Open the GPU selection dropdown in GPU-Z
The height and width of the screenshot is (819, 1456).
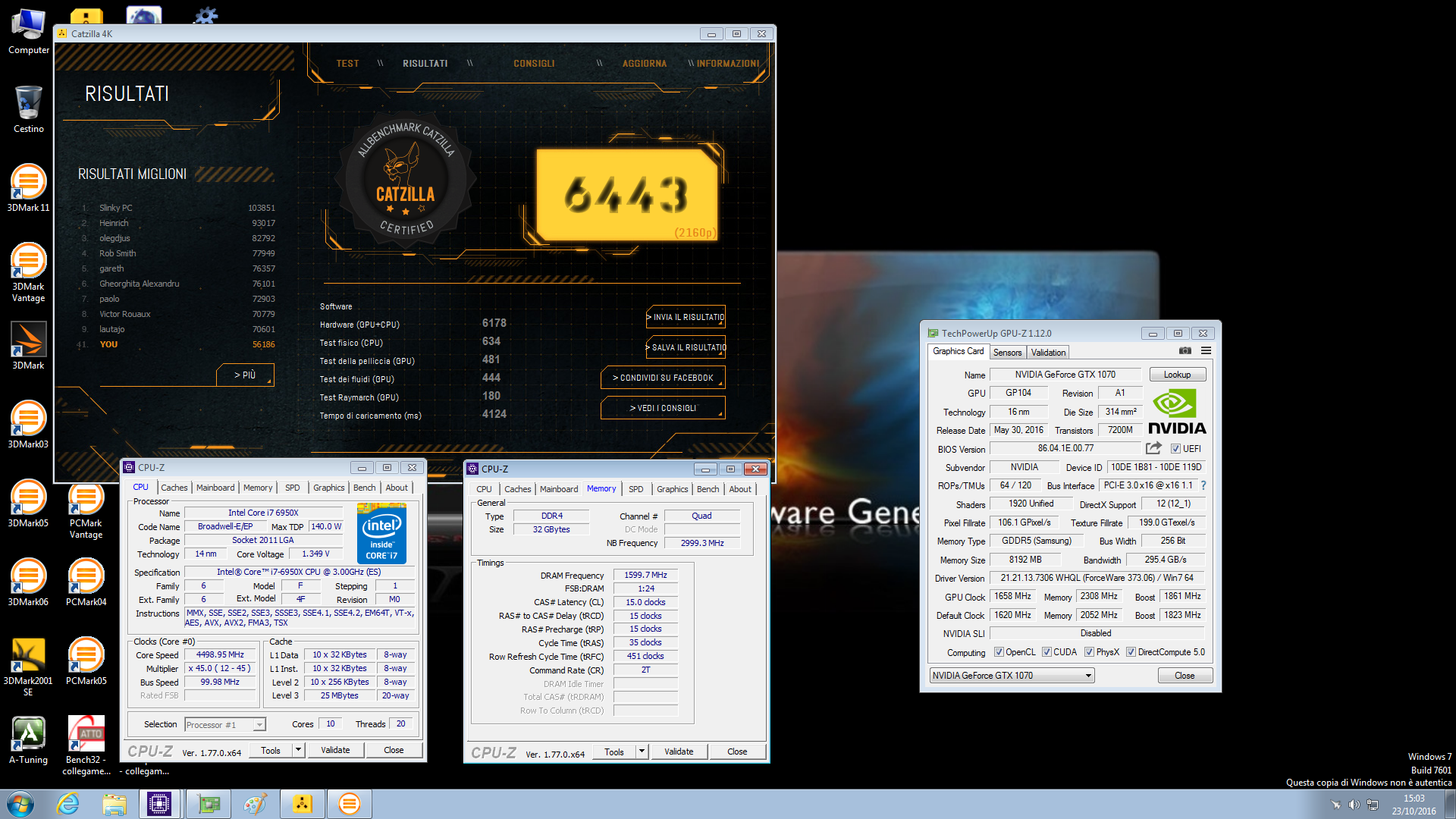coord(1012,676)
